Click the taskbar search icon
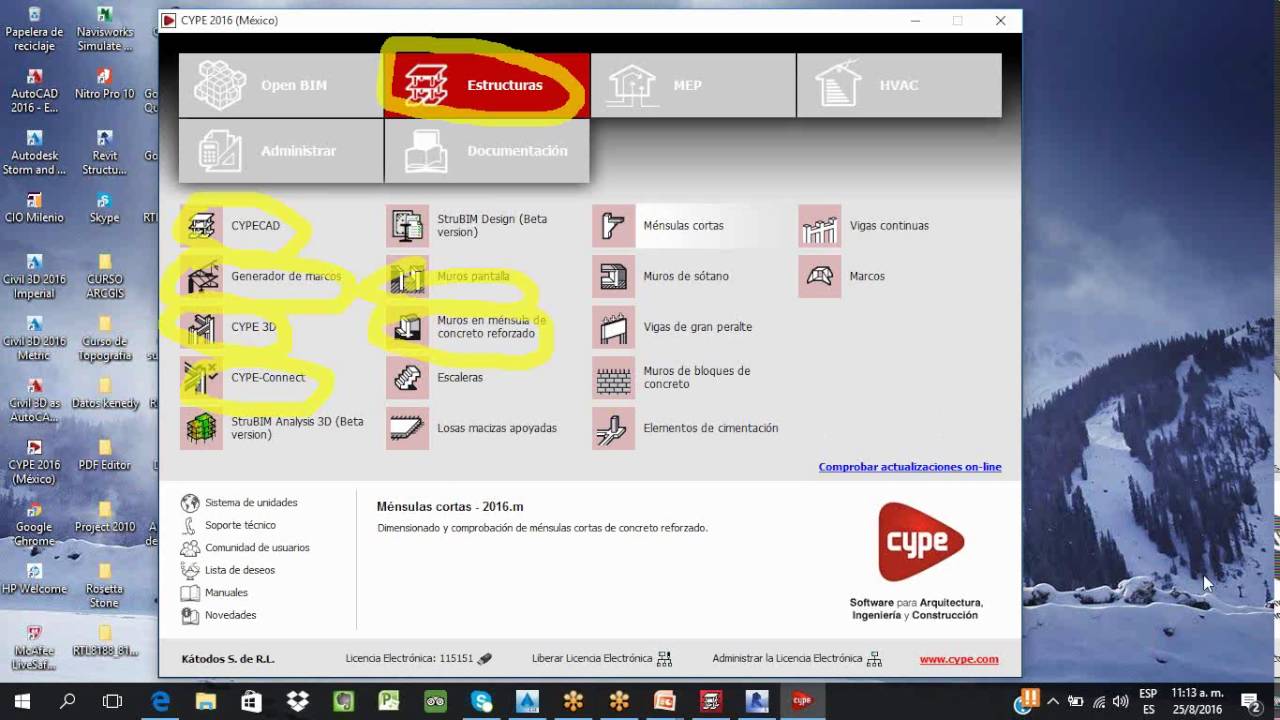 coord(68,701)
